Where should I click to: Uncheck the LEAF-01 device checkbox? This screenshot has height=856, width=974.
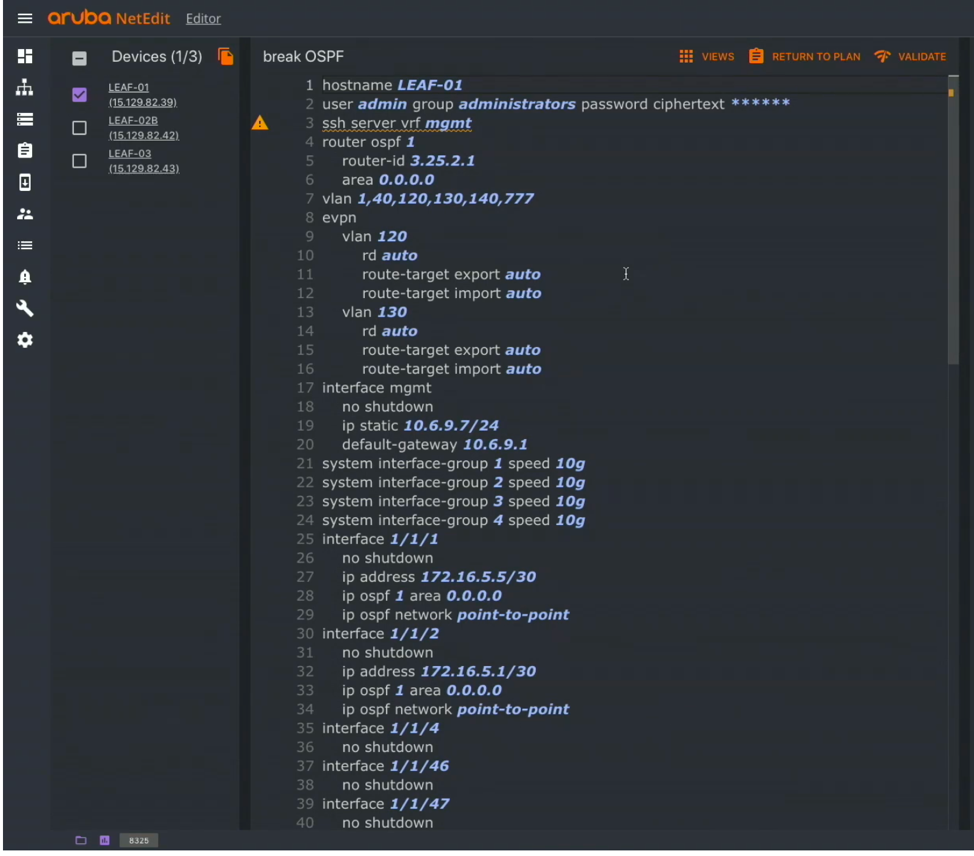pos(80,95)
